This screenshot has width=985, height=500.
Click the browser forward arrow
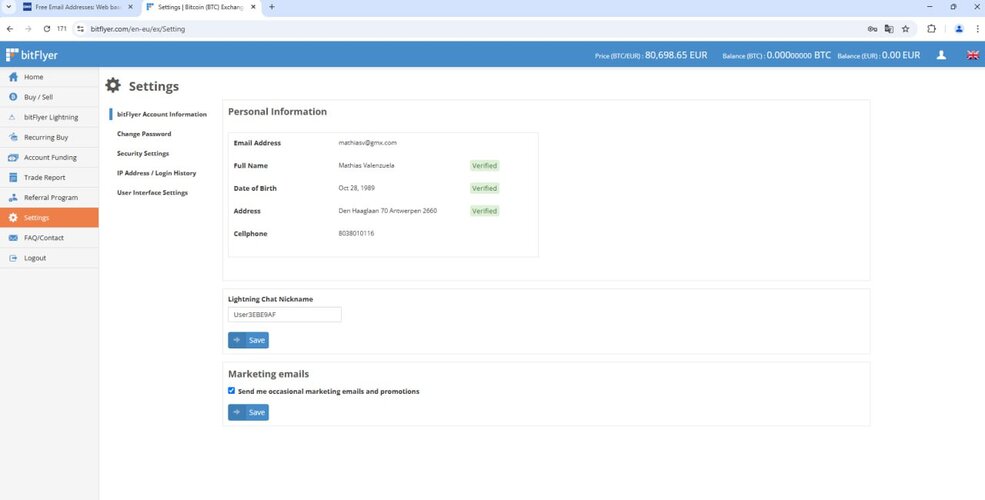pyautogui.click(x=28, y=29)
